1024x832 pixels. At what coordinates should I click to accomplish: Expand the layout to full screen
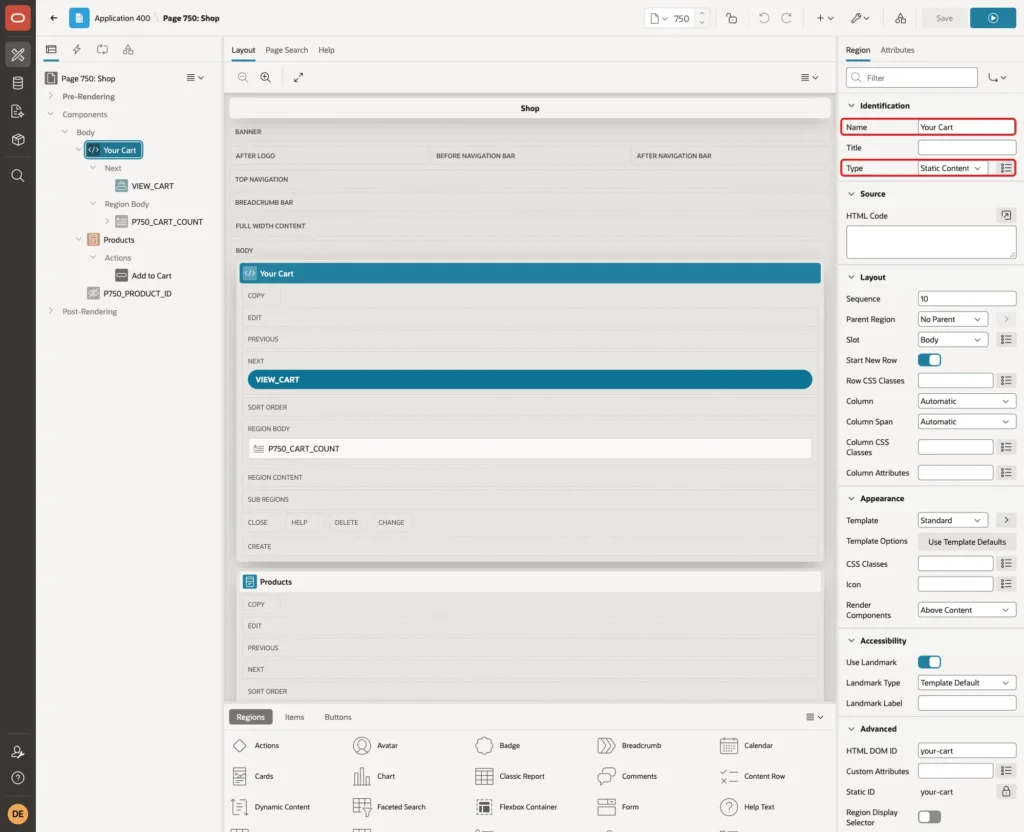(298, 77)
